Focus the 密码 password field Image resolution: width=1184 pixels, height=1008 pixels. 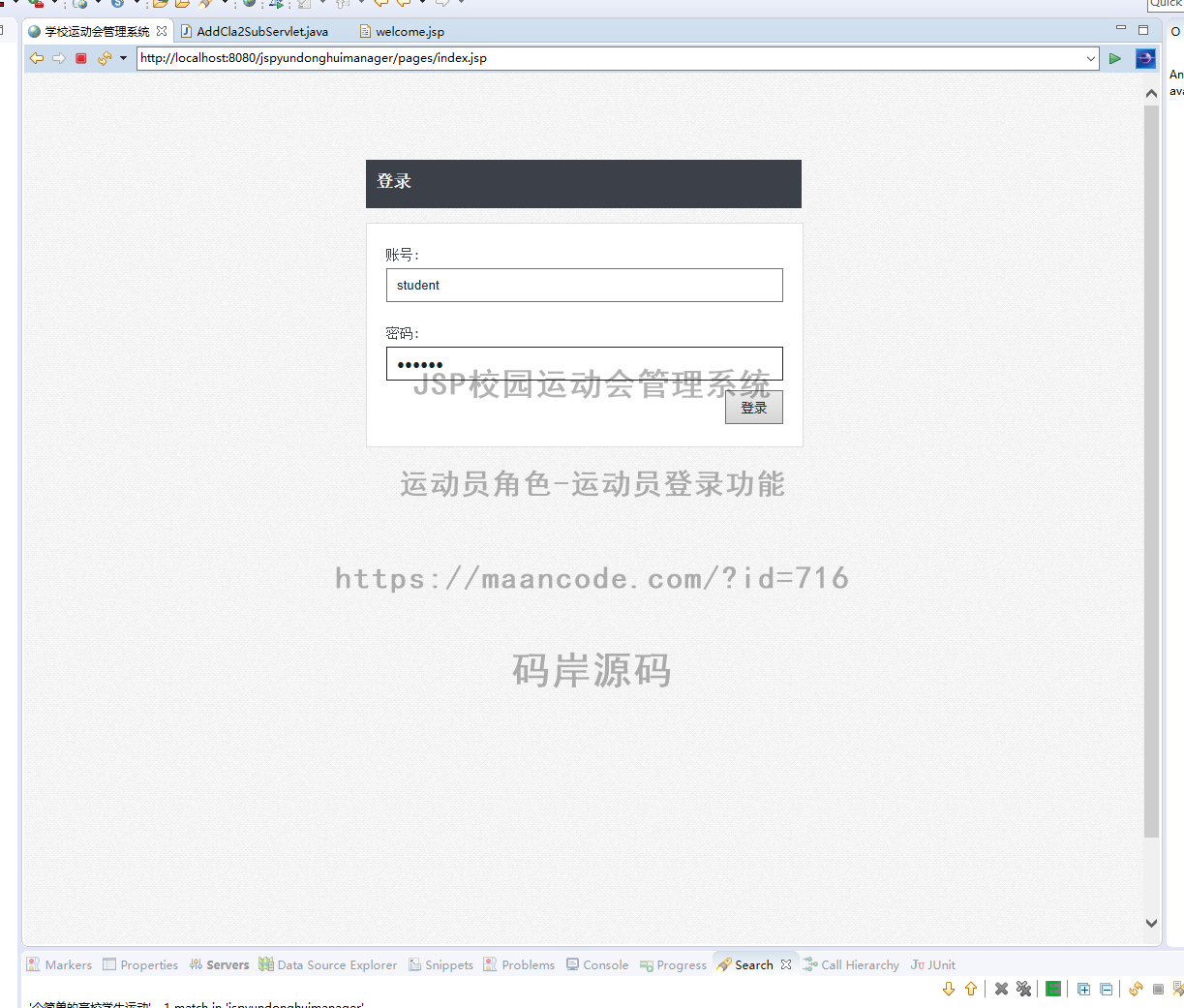click(585, 363)
